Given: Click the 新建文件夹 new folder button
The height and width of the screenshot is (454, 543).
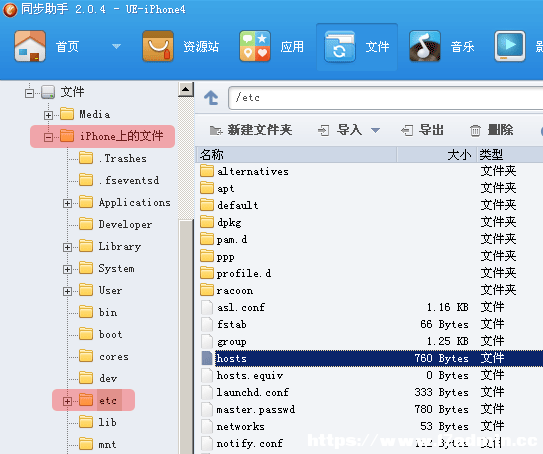Looking at the screenshot, I should point(251,130).
